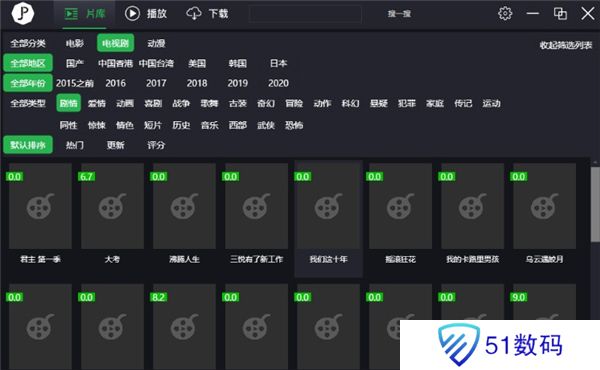Click the 搜一搜 search button

coord(399,14)
